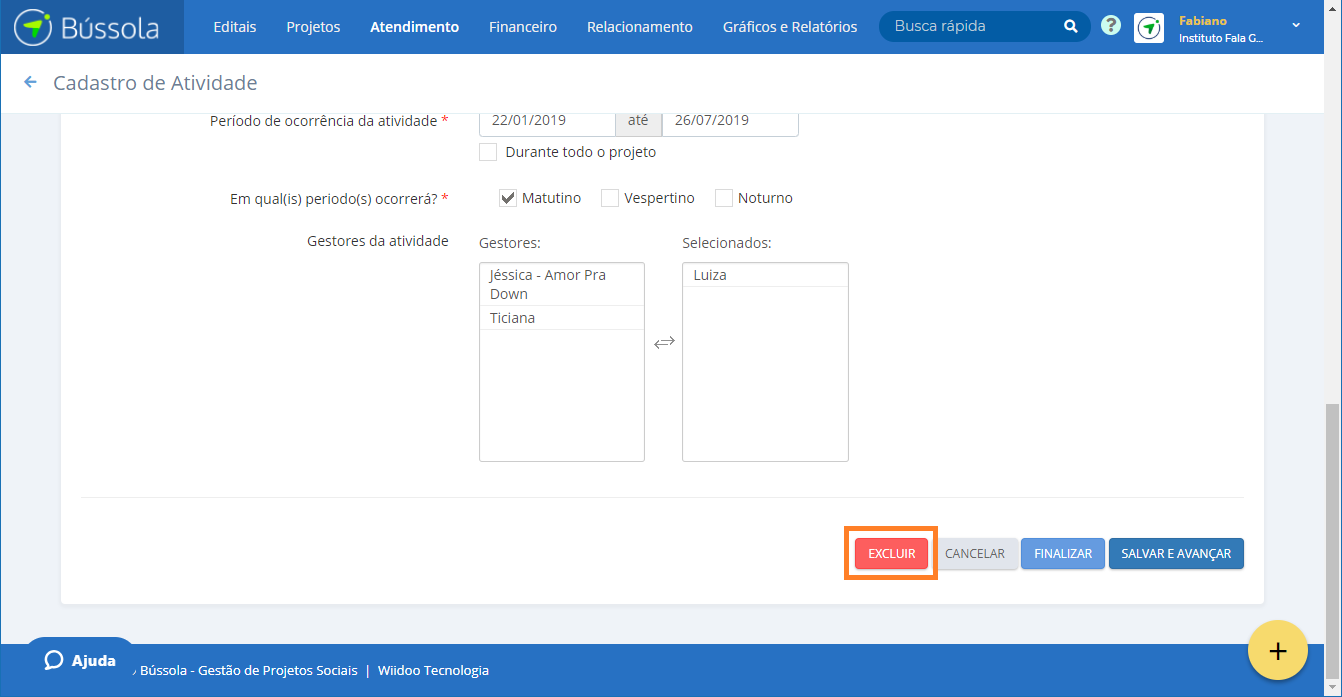Screen dimensions: 1342x697
Task: Uncheck the Matutino checkbox
Action: [507, 197]
